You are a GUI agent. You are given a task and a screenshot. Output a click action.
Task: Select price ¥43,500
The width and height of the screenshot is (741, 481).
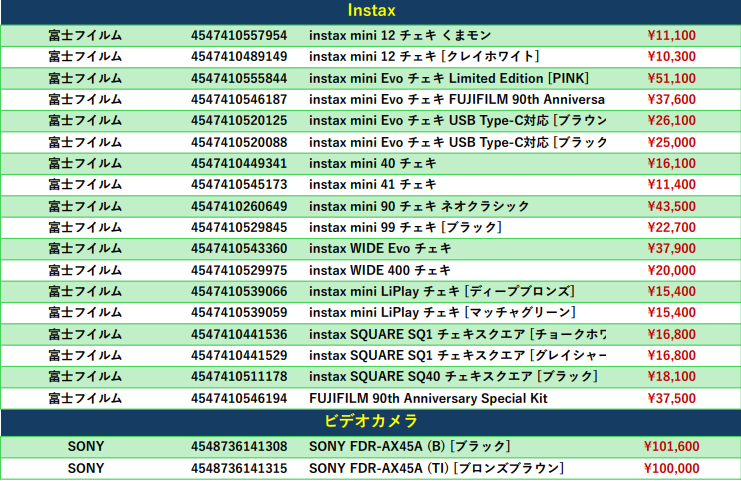click(x=672, y=206)
